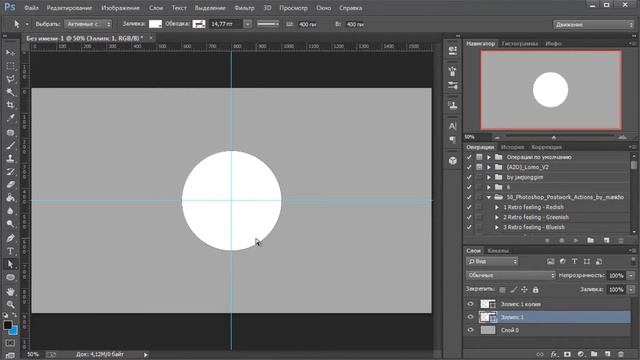The height and width of the screenshot is (360, 640).
Task: Open the 3D panel cube icon
Action: pyautogui.click(x=453, y=161)
